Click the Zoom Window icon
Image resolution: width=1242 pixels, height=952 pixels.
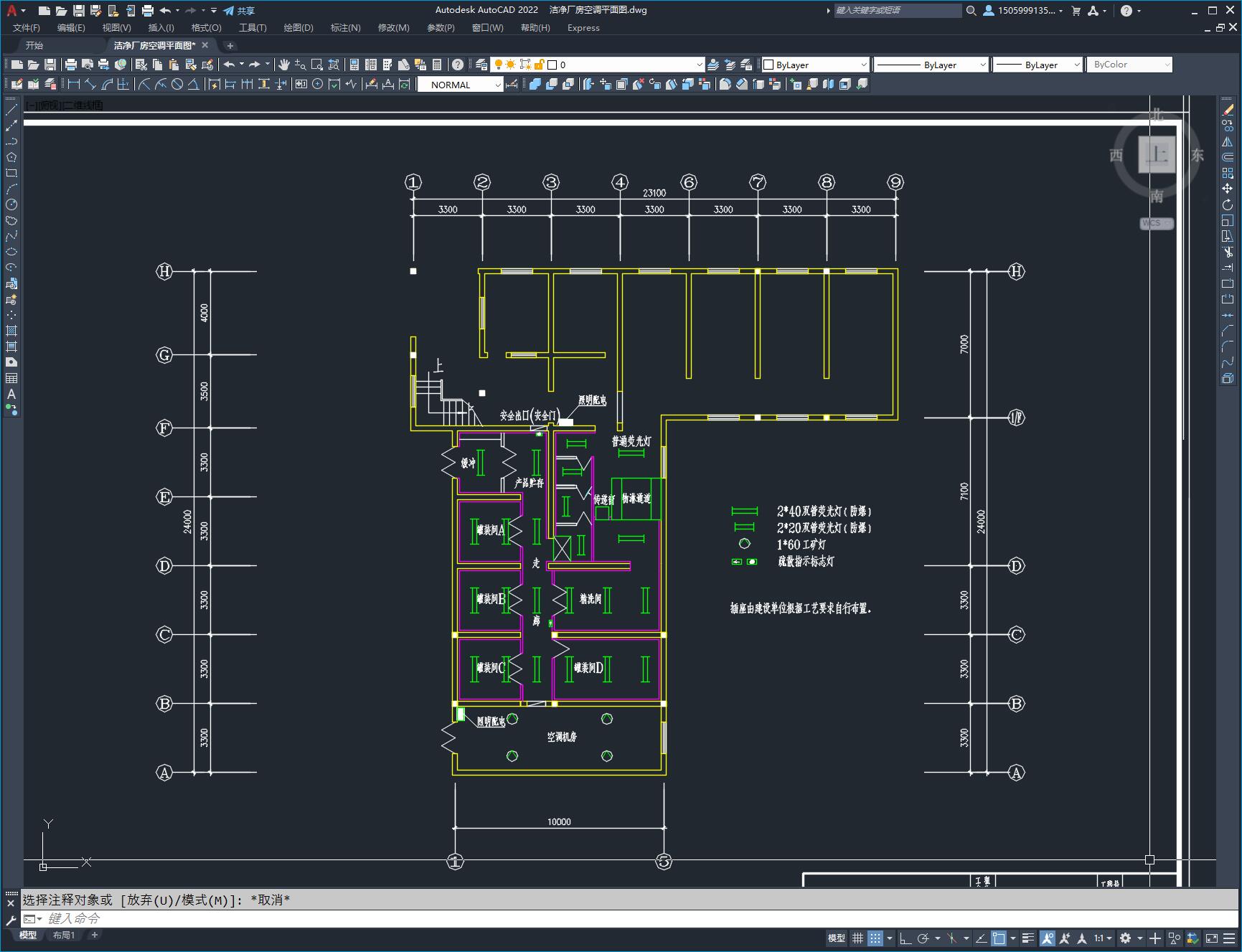click(317, 65)
